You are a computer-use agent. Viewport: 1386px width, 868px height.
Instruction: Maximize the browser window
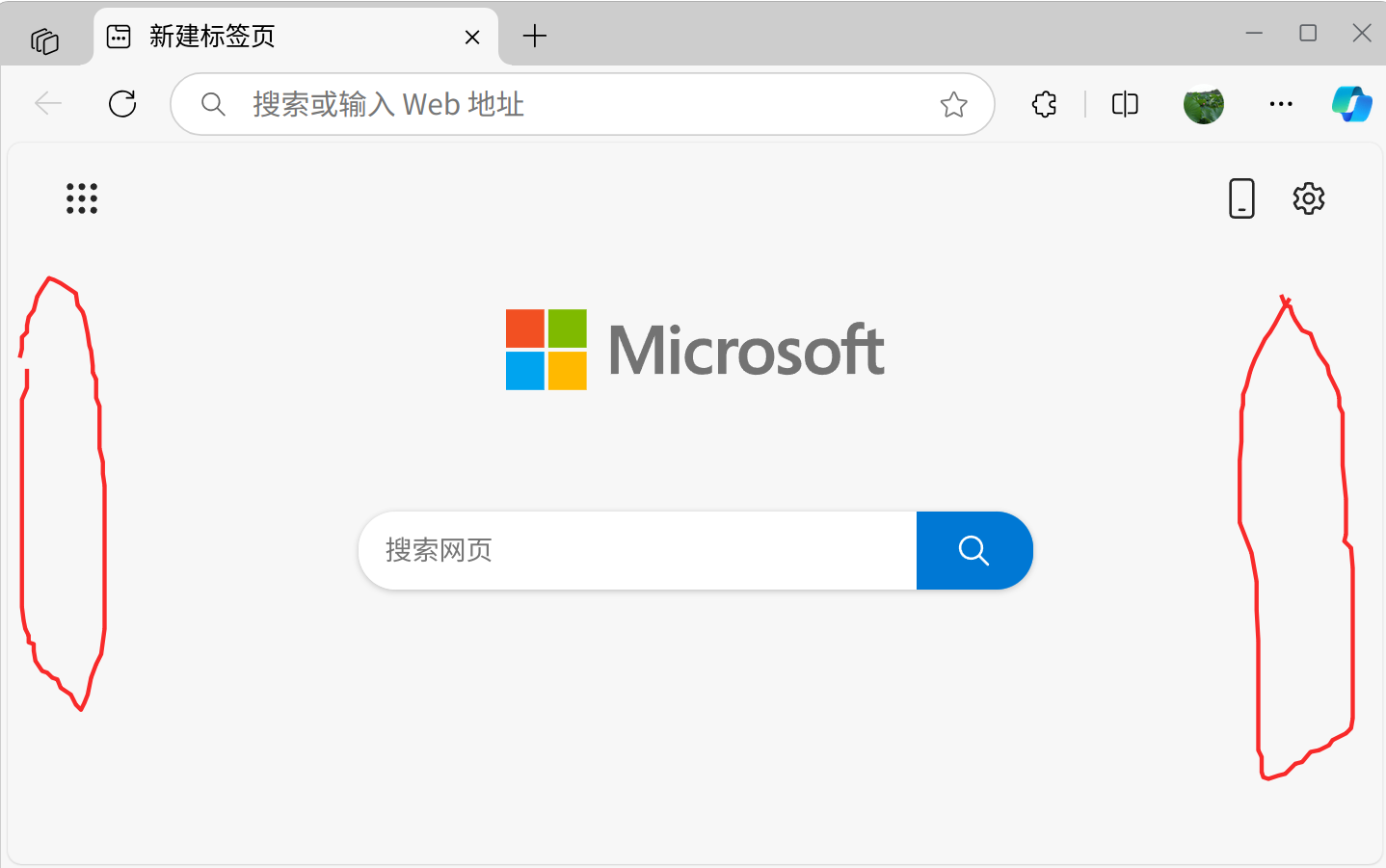1308,33
